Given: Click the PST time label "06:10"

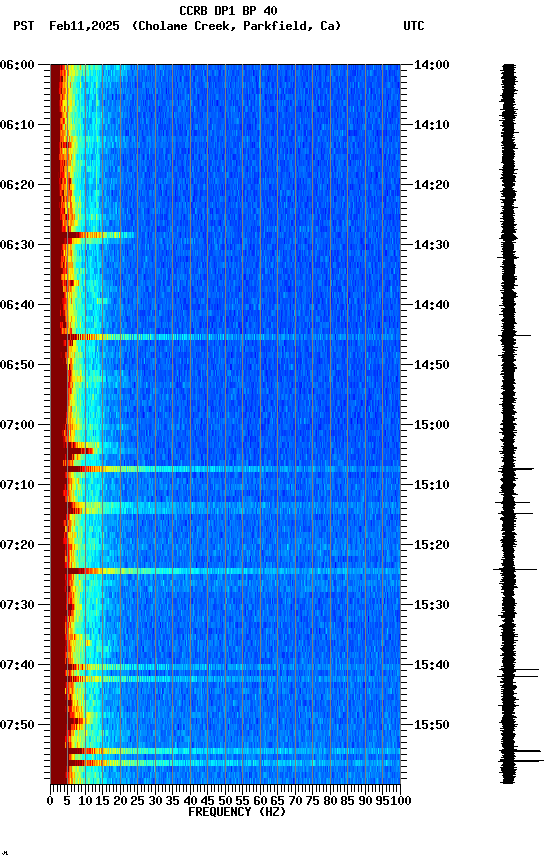Looking at the screenshot, I should click(17, 125).
